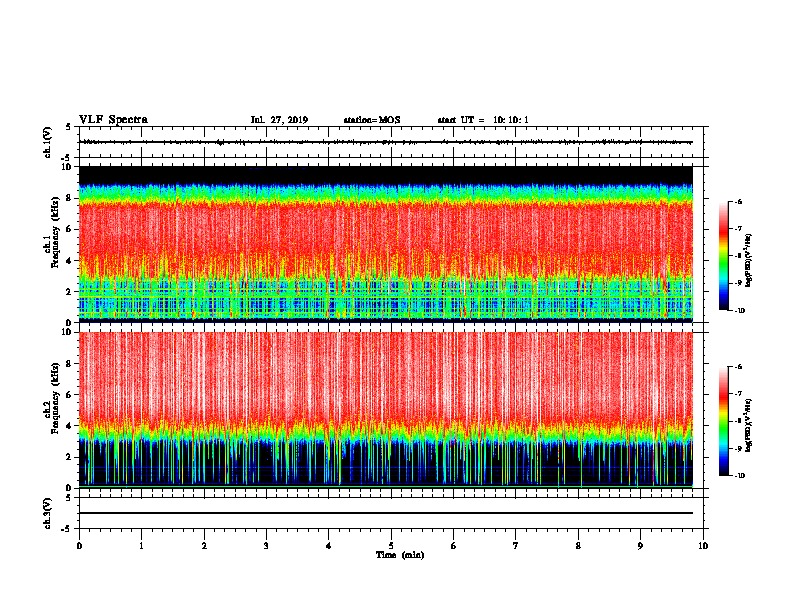Click the date "Jul. 27, 2019"
The height and width of the screenshot is (612, 792).
click(x=279, y=120)
